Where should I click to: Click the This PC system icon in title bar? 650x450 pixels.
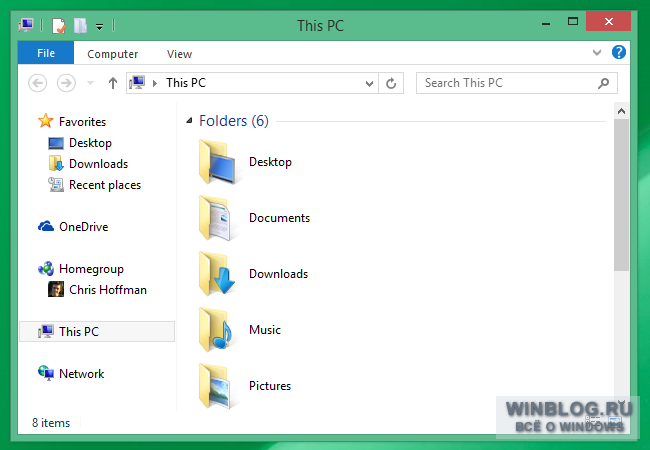click(26, 25)
